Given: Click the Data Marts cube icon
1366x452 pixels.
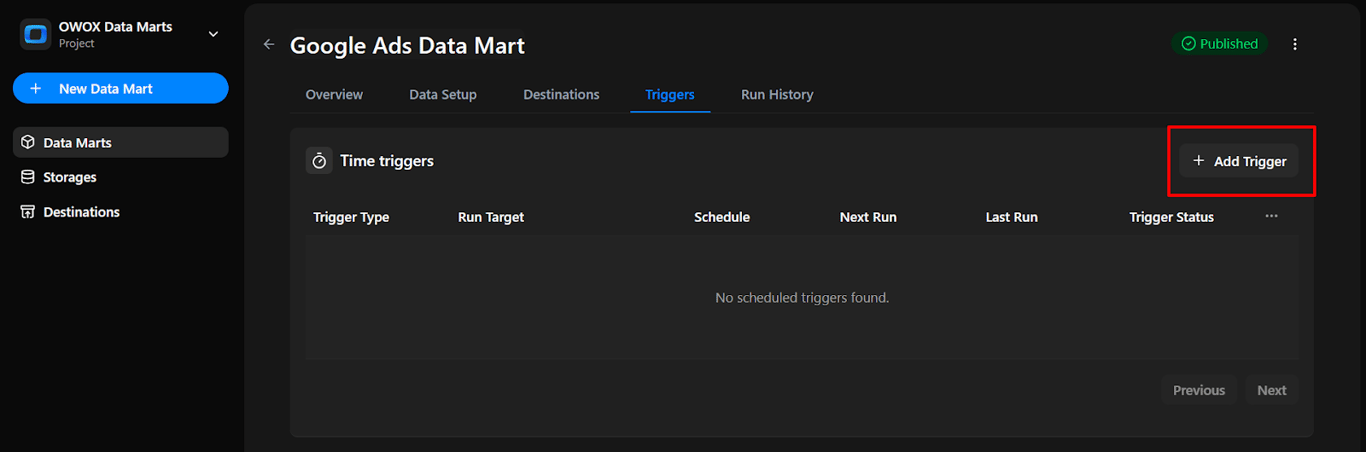Looking at the screenshot, I should (28, 142).
